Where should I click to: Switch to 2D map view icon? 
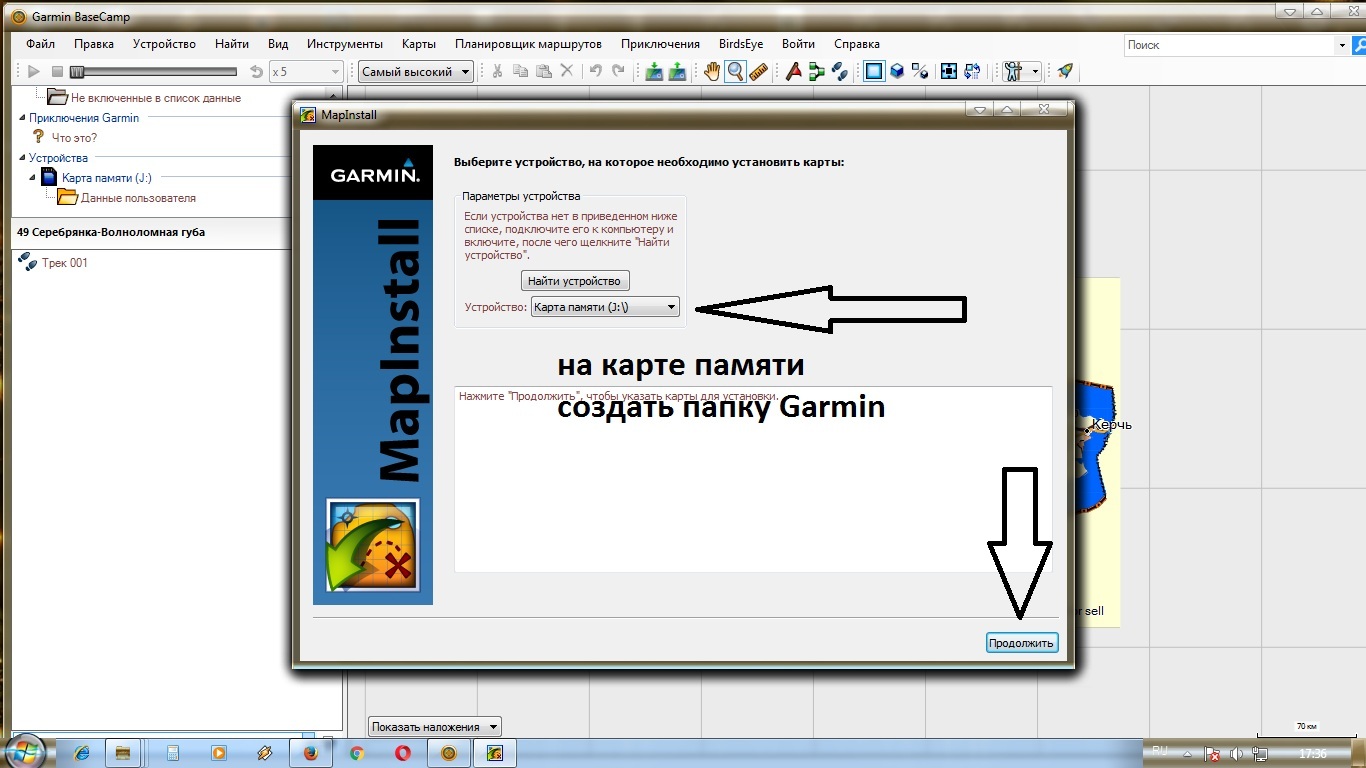tap(875, 72)
